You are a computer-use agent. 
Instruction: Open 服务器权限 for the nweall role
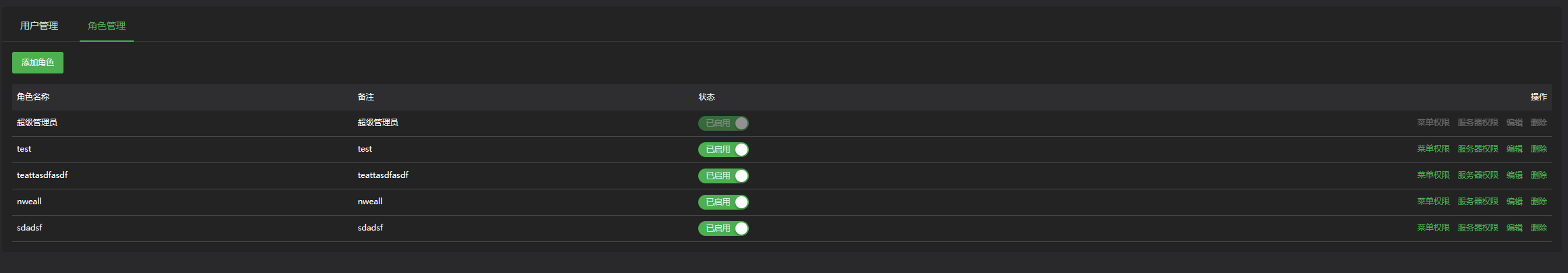[1478, 202]
